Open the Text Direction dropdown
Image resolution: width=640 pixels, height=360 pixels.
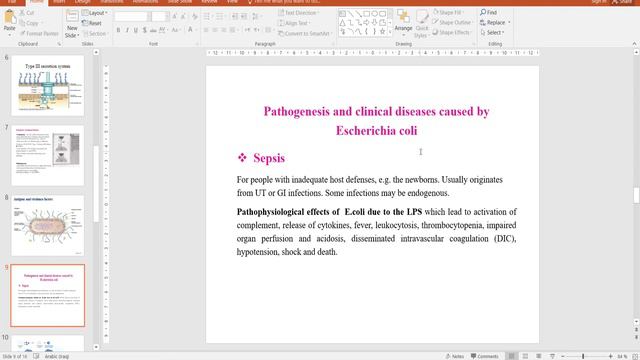[x=299, y=13]
